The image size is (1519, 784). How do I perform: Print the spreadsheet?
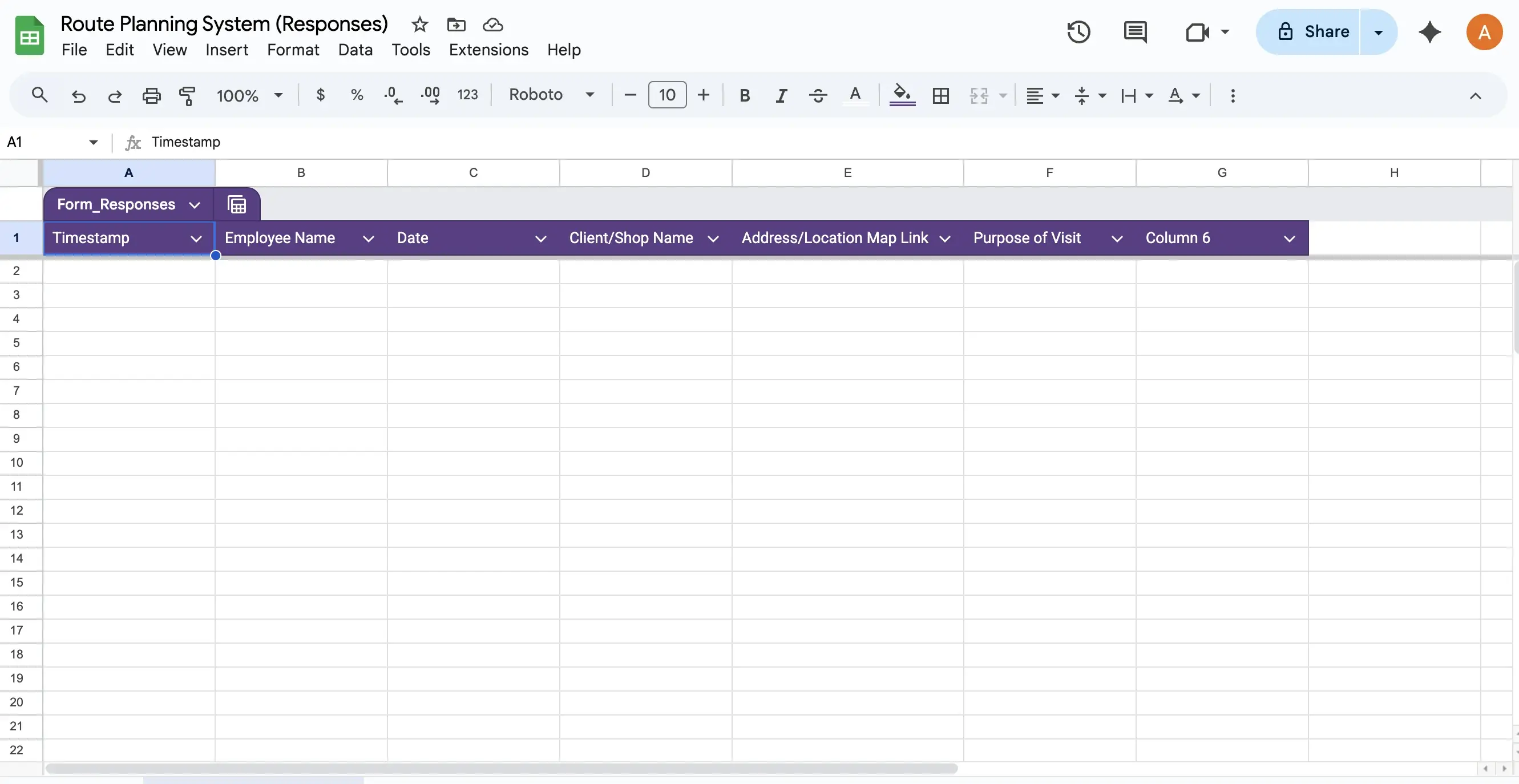151,95
